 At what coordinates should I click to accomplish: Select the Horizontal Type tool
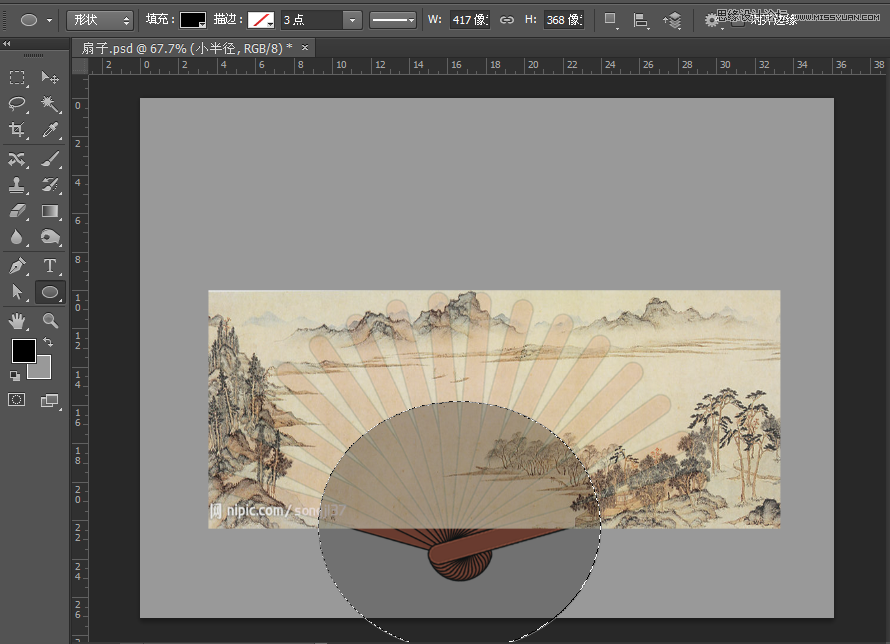[49, 266]
